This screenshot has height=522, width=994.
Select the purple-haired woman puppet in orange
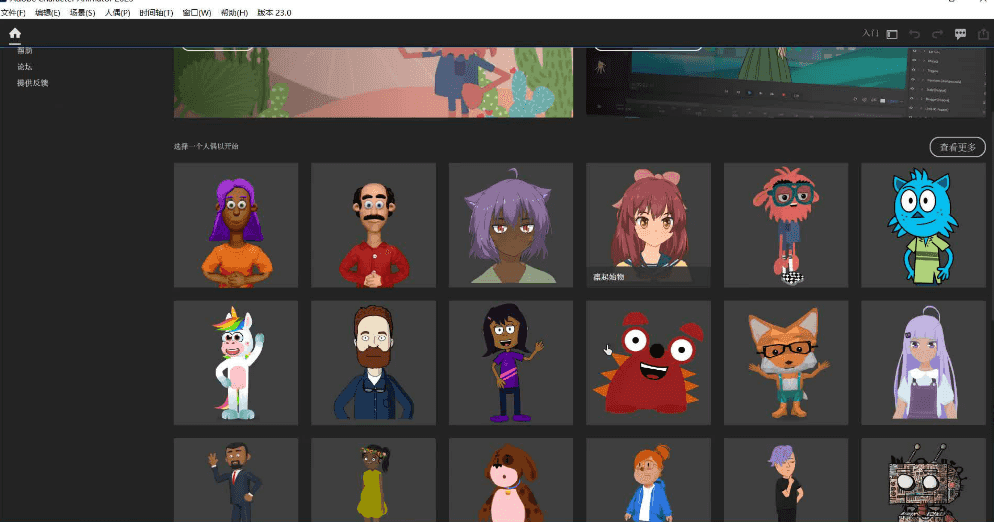[236, 225]
